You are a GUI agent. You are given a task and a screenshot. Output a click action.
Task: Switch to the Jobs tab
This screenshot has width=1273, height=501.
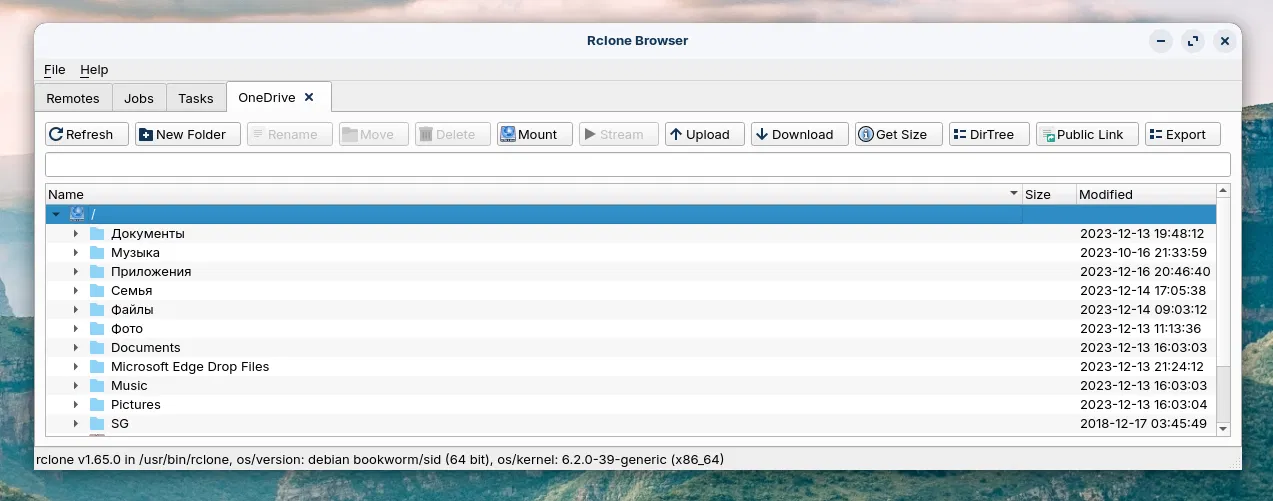click(139, 98)
